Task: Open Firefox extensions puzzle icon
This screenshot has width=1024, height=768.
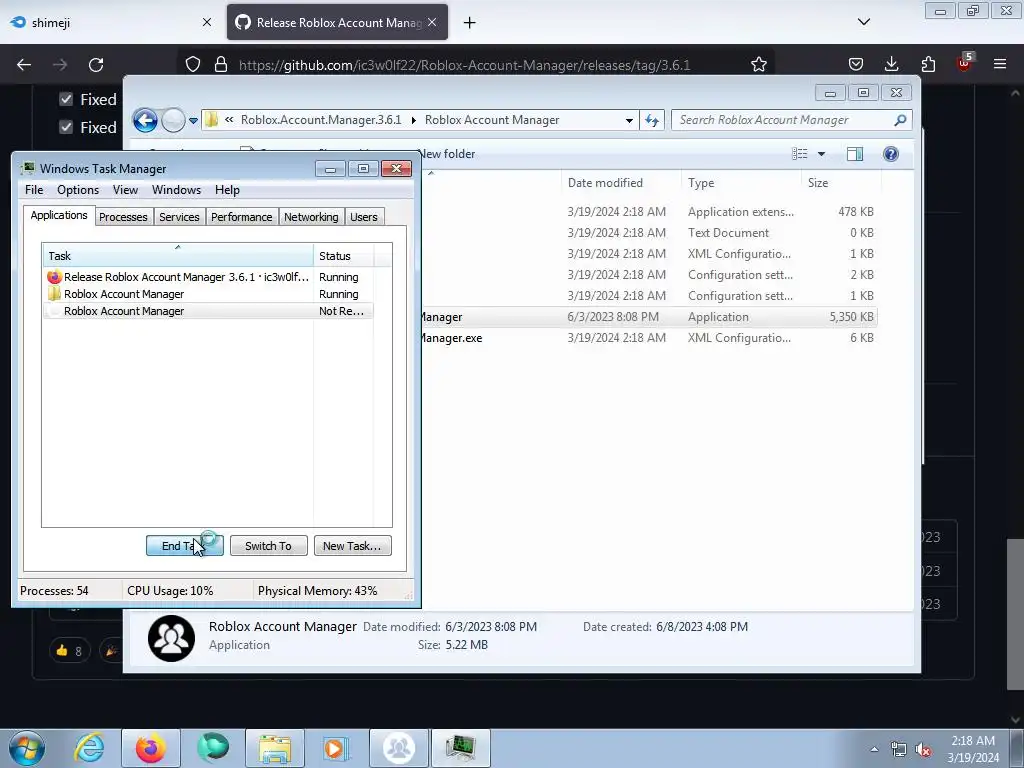Action: click(x=928, y=64)
